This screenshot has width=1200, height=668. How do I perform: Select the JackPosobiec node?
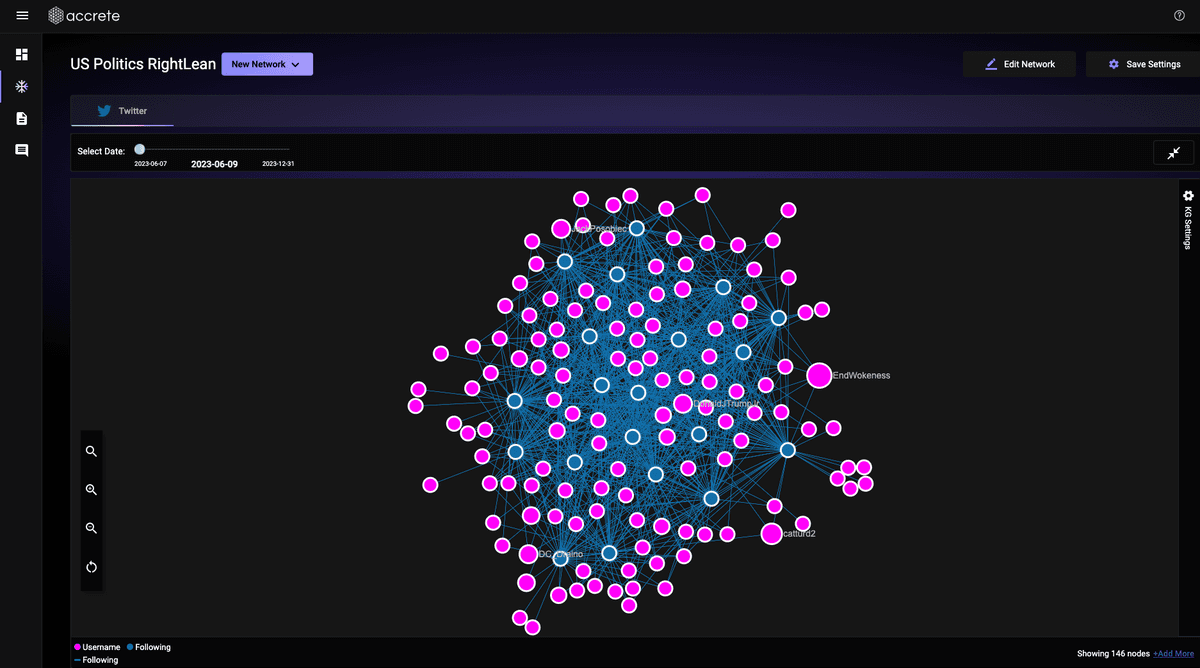click(561, 229)
